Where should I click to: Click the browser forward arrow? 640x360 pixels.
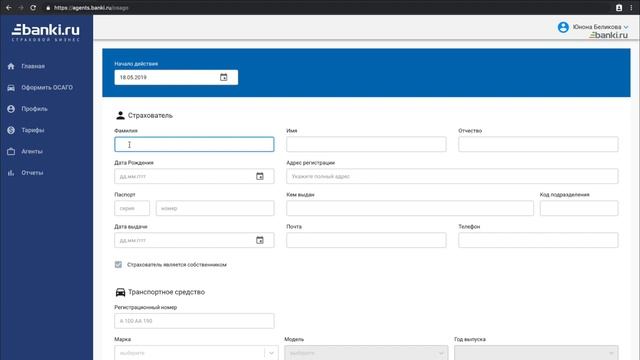21,8
